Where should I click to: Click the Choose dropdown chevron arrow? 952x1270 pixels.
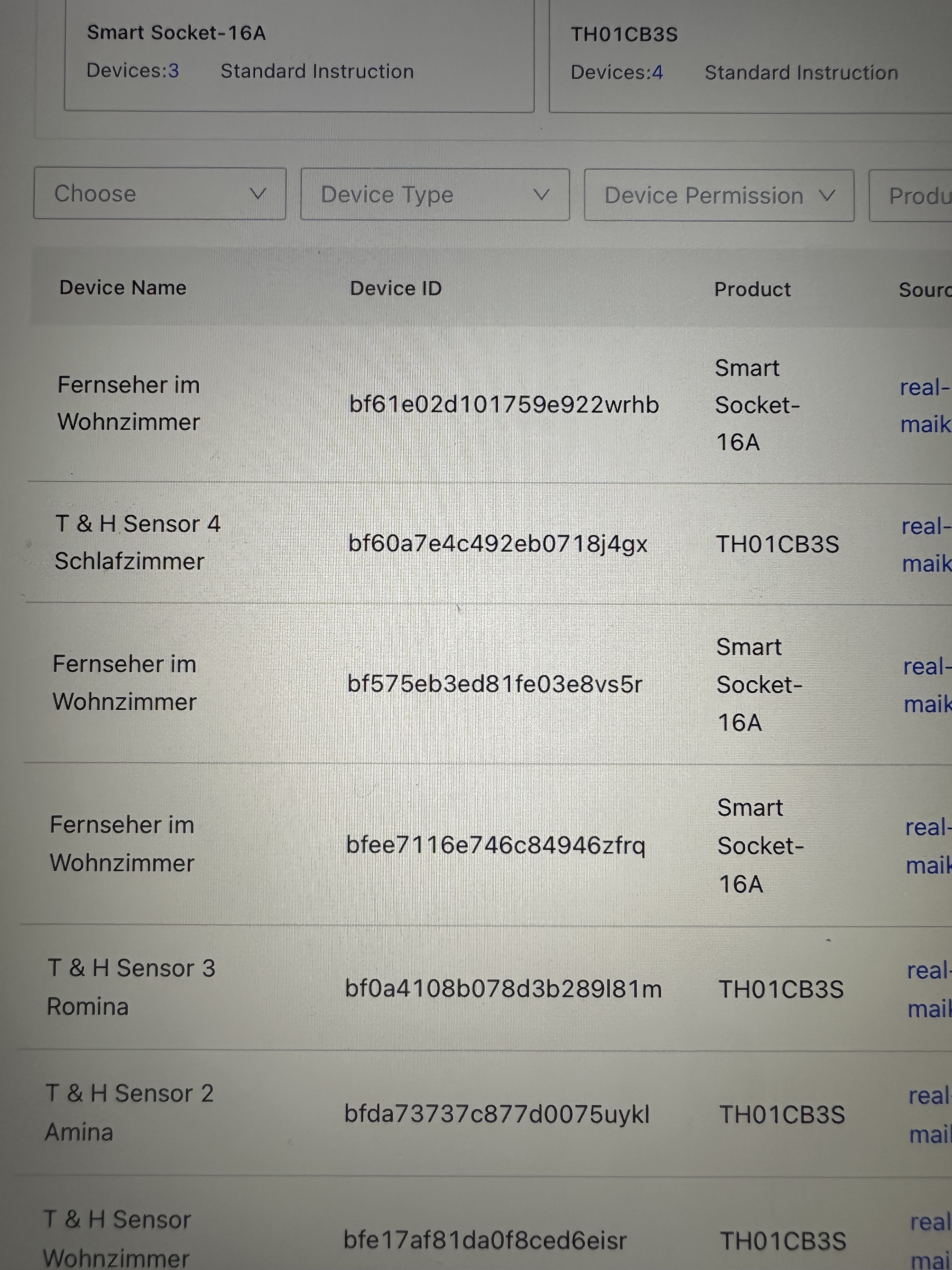[258, 194]
